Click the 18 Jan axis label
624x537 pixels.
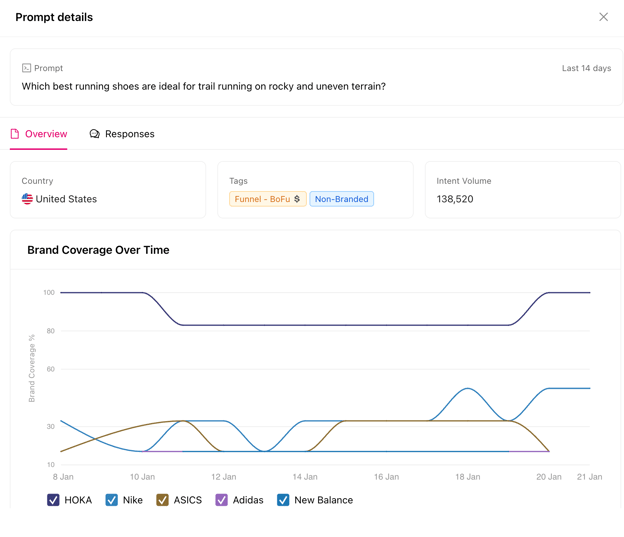pos(467,477)
